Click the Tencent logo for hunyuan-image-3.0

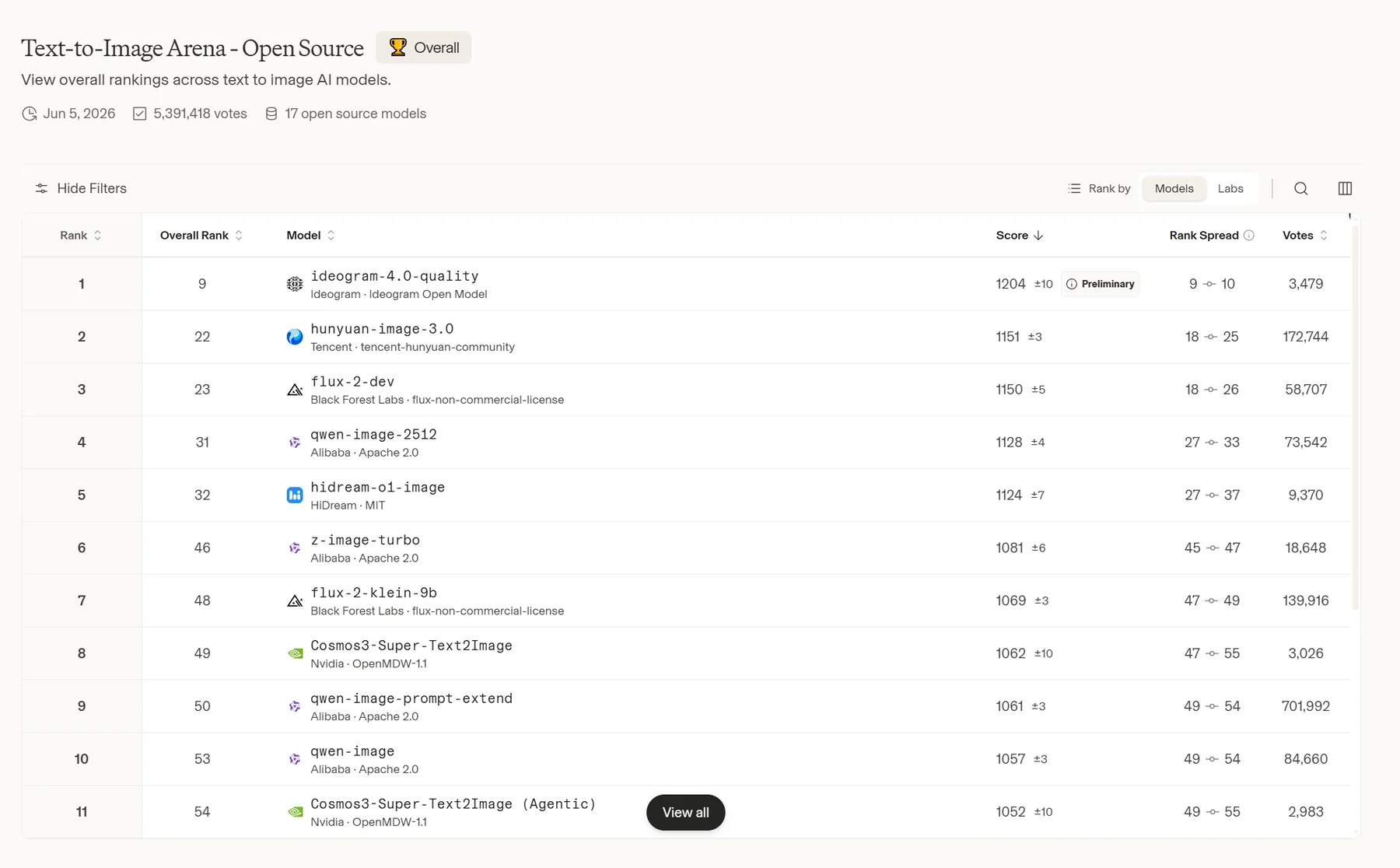coord(295,337)
